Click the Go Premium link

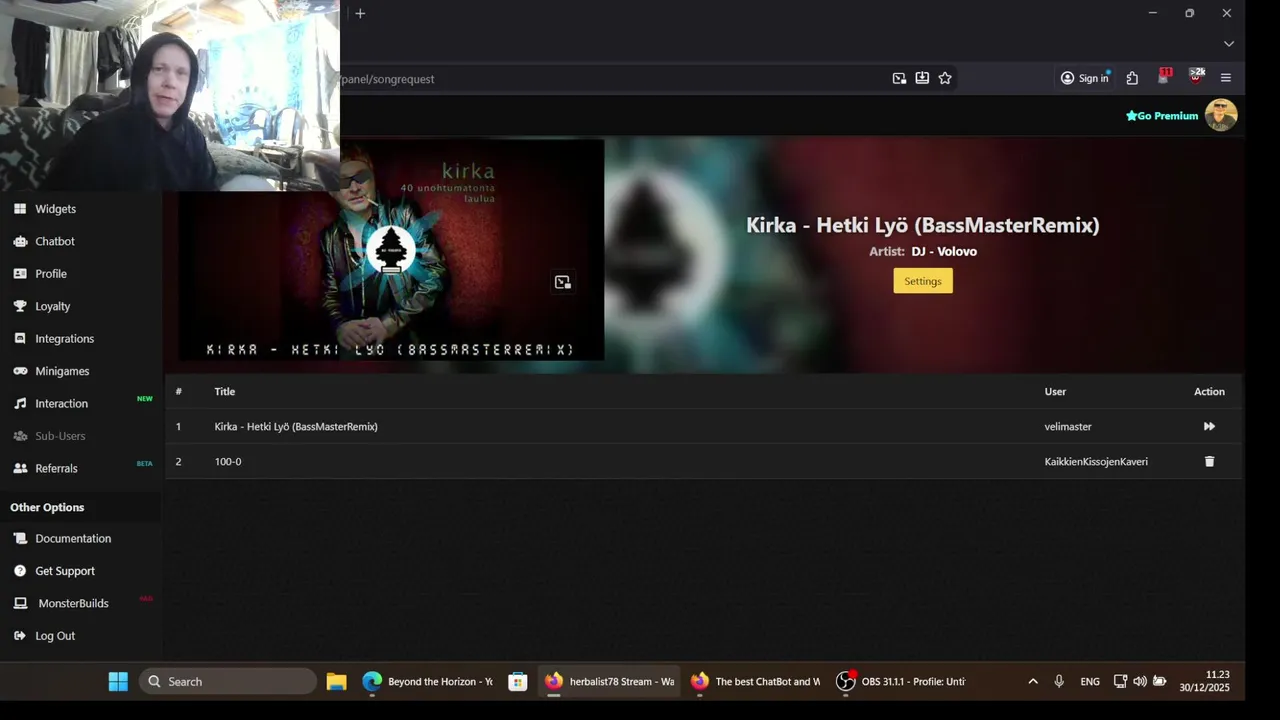click(1162, 116)
